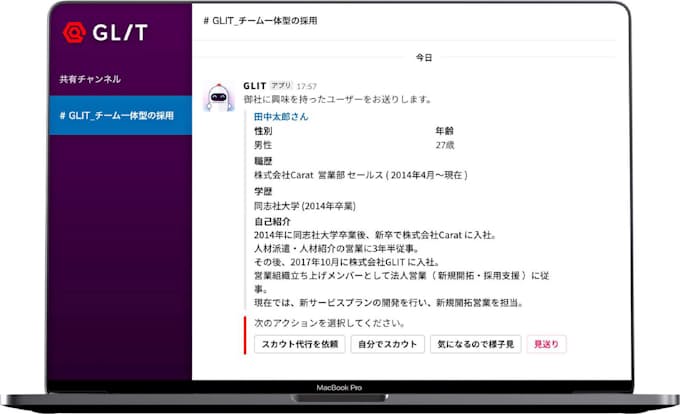Open 田中太郎さん candidate profile link
This screenshot has height=414, width=680.
click(x=281, y=116)
